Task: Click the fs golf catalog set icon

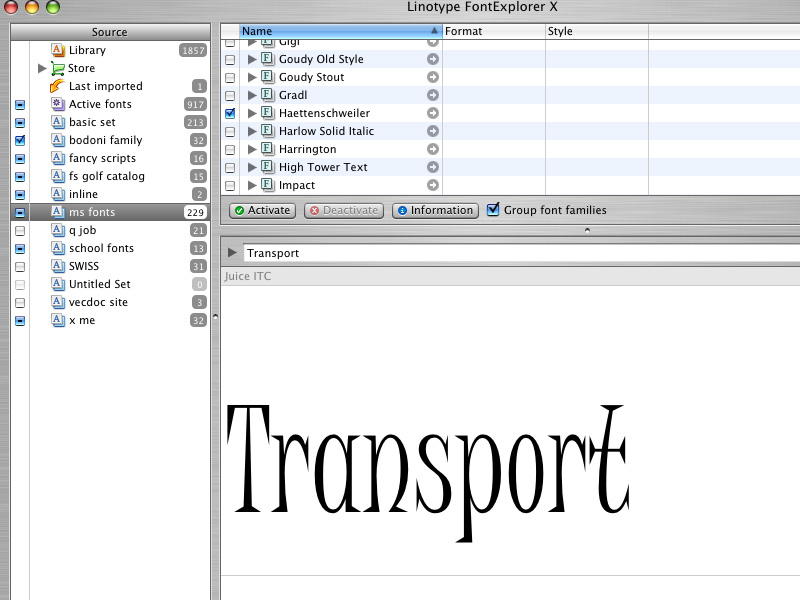Action: (58, 176)
